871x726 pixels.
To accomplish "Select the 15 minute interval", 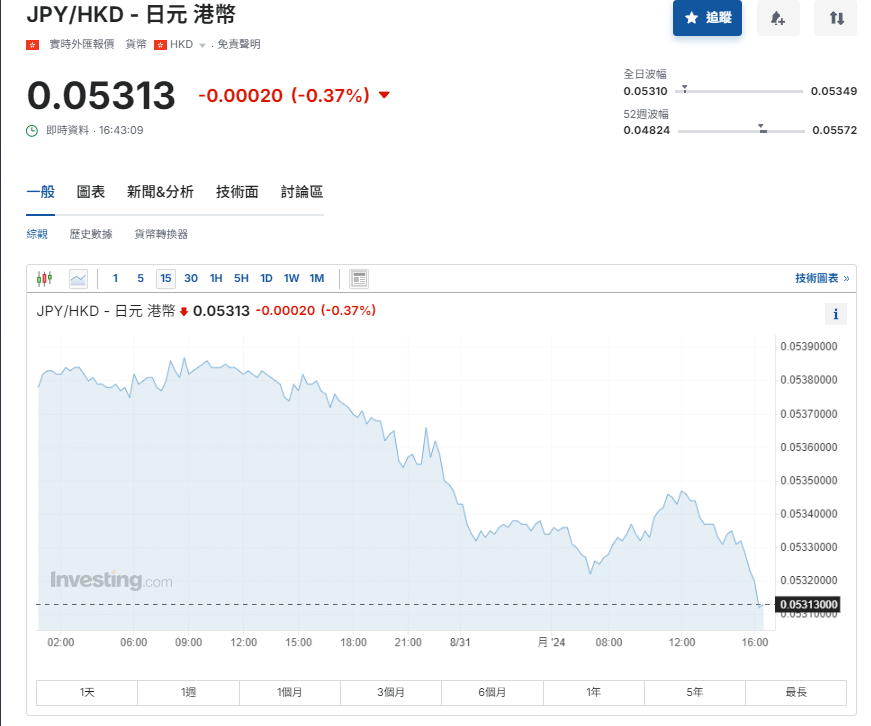I will [x=165, y=278].
